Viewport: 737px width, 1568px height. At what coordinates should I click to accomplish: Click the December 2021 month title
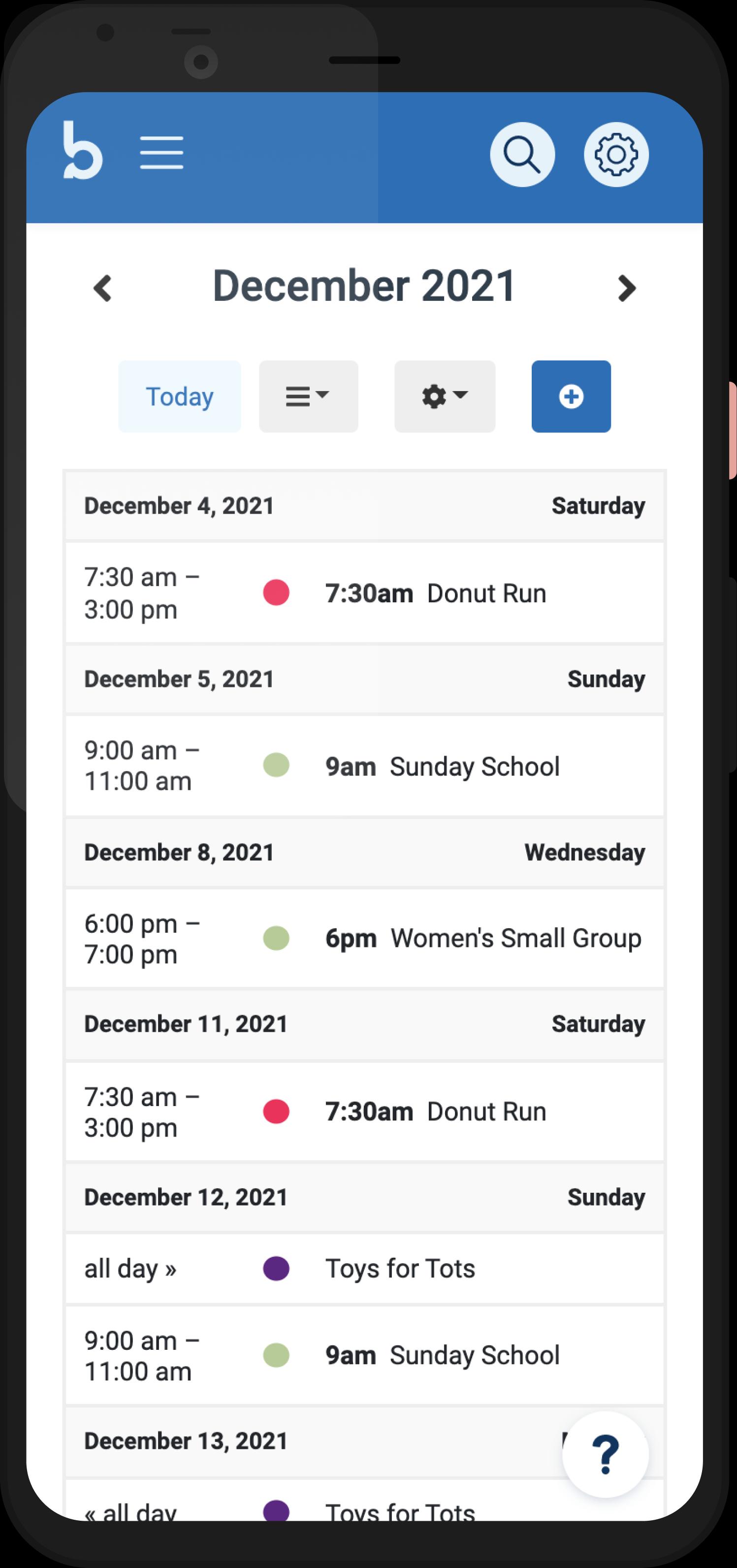[364, 286]
